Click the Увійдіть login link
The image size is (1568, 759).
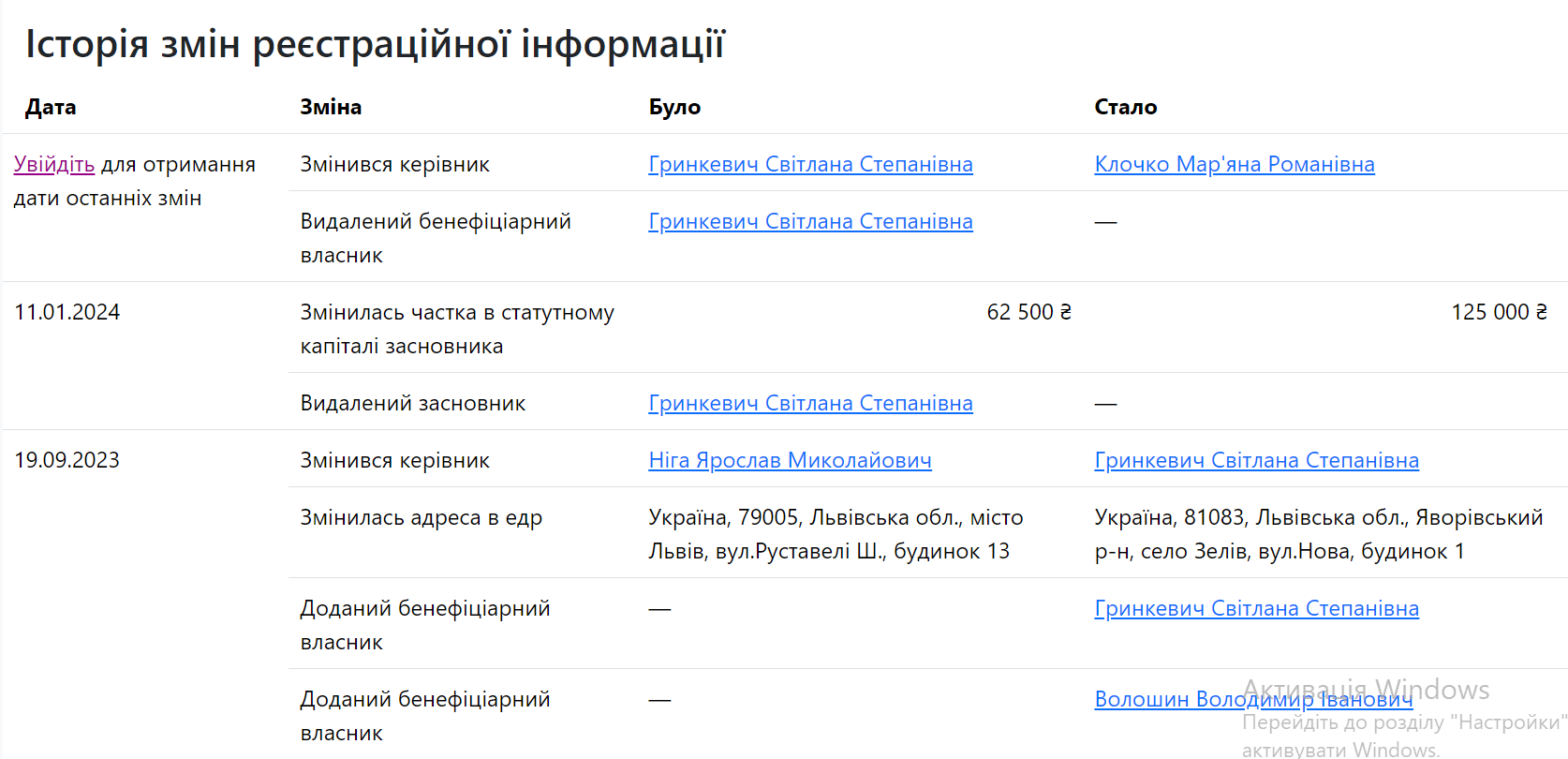[x=53, y=165]
